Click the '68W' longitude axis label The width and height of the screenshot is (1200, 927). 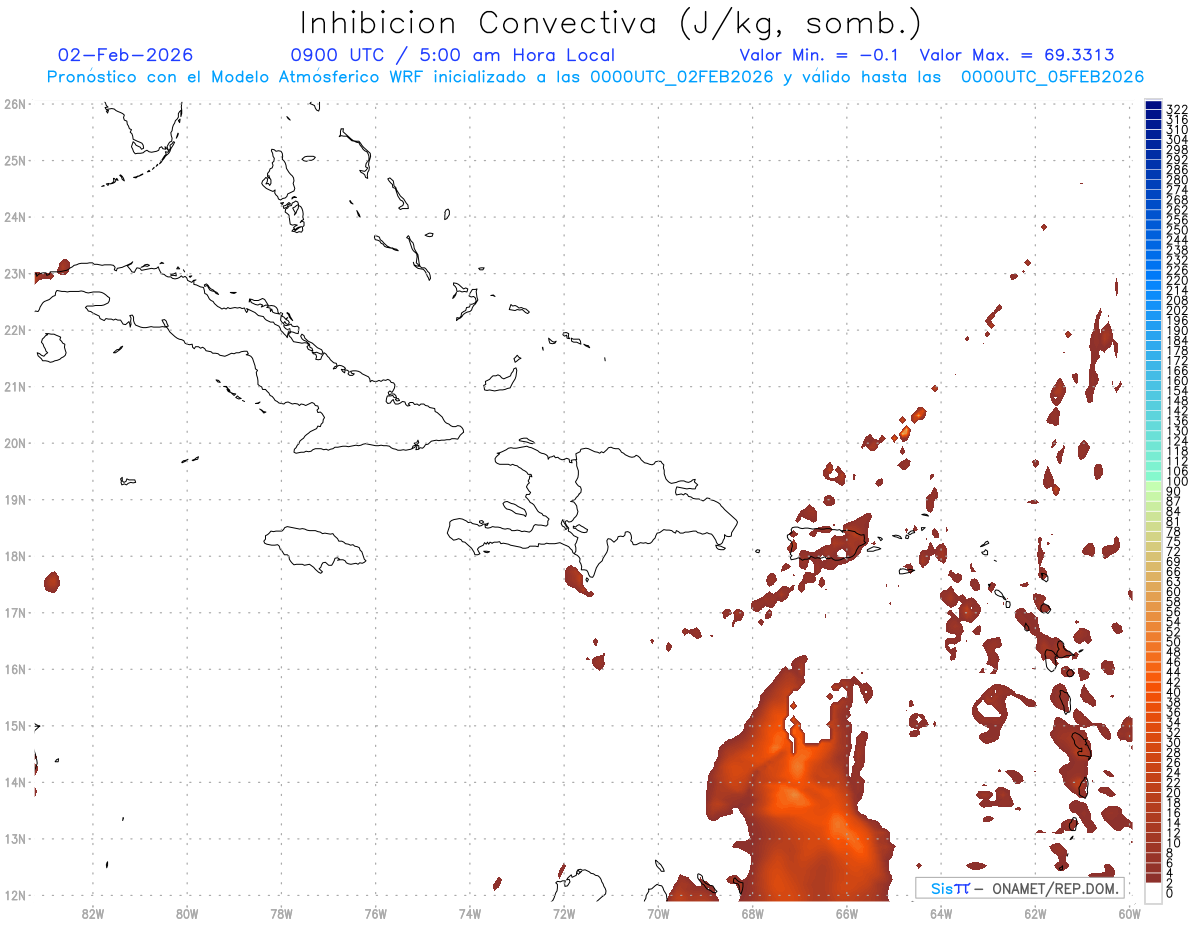(x=753, y=913)
